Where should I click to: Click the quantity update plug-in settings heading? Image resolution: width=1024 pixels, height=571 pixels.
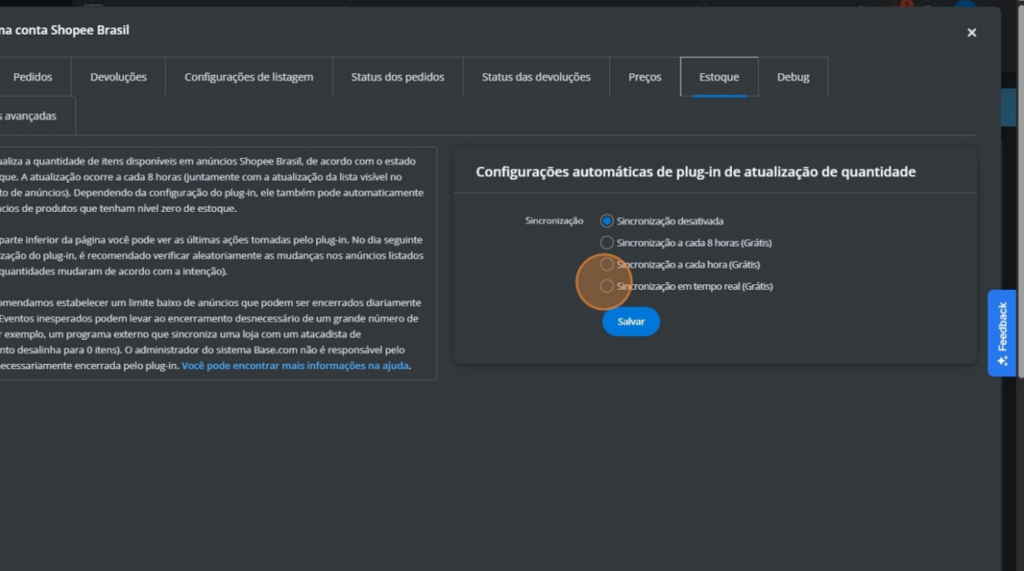(695, 172)
